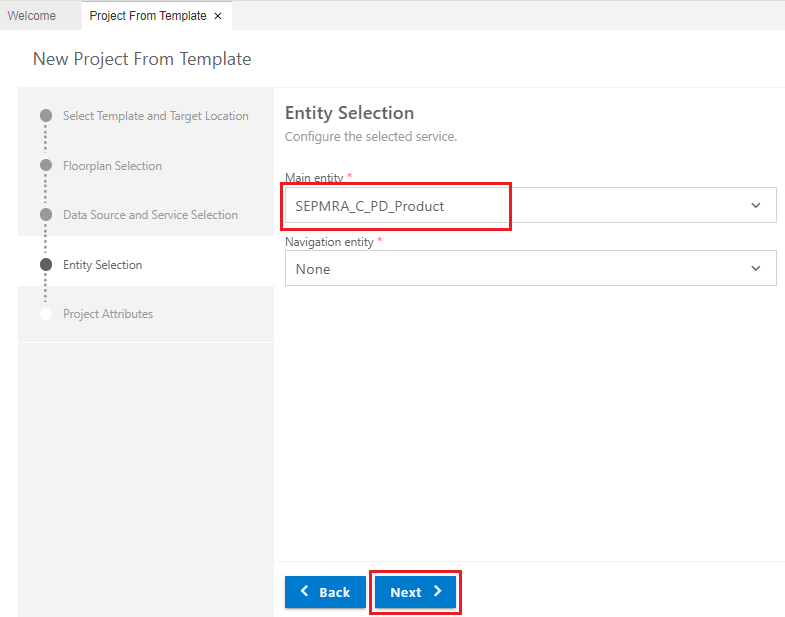
Task: Select the Entity Selection wizard step
Action: [103, 264]
